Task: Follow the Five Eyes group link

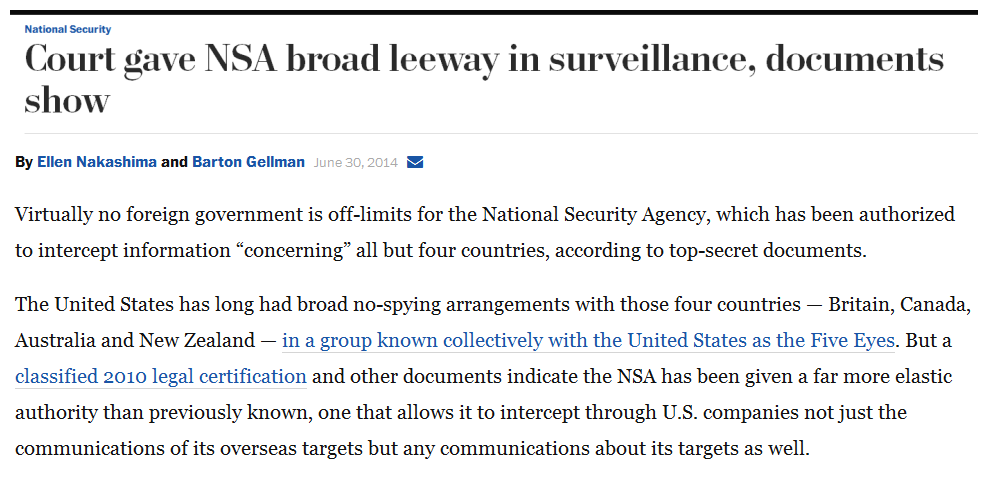Action: click(588, 341)
